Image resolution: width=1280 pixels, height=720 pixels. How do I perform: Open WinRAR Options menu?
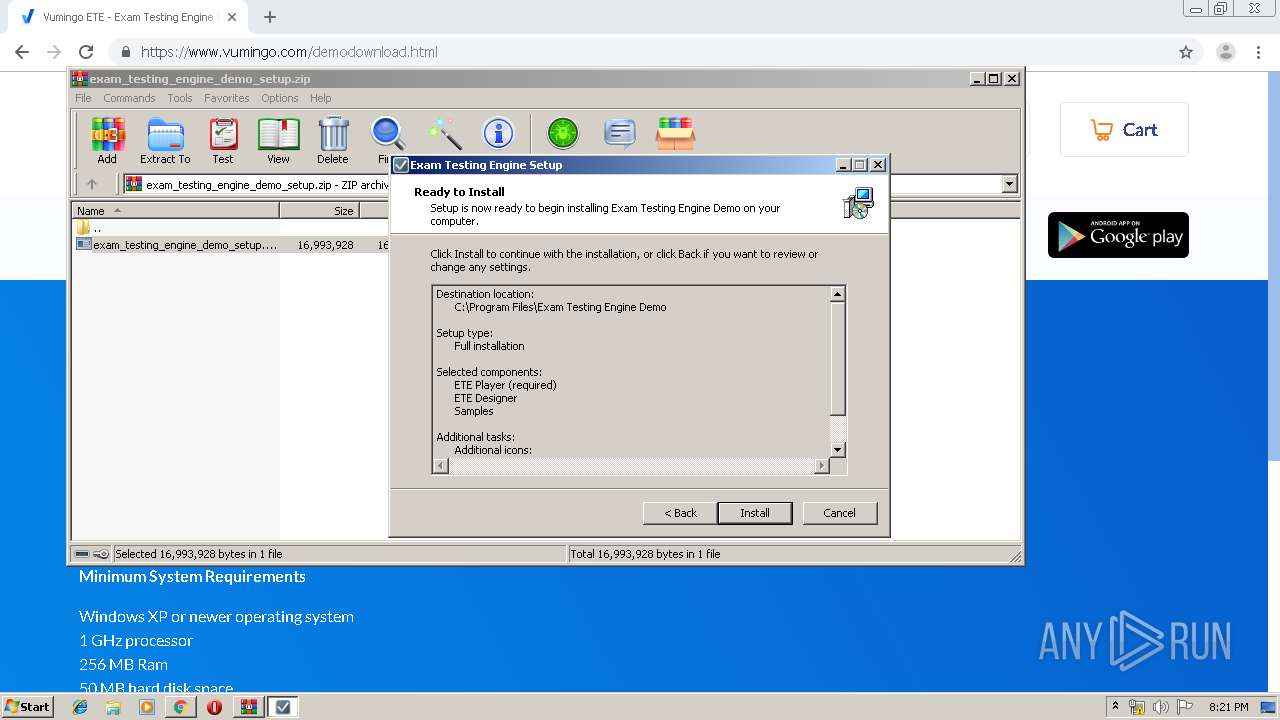click(x=280, y=98)
